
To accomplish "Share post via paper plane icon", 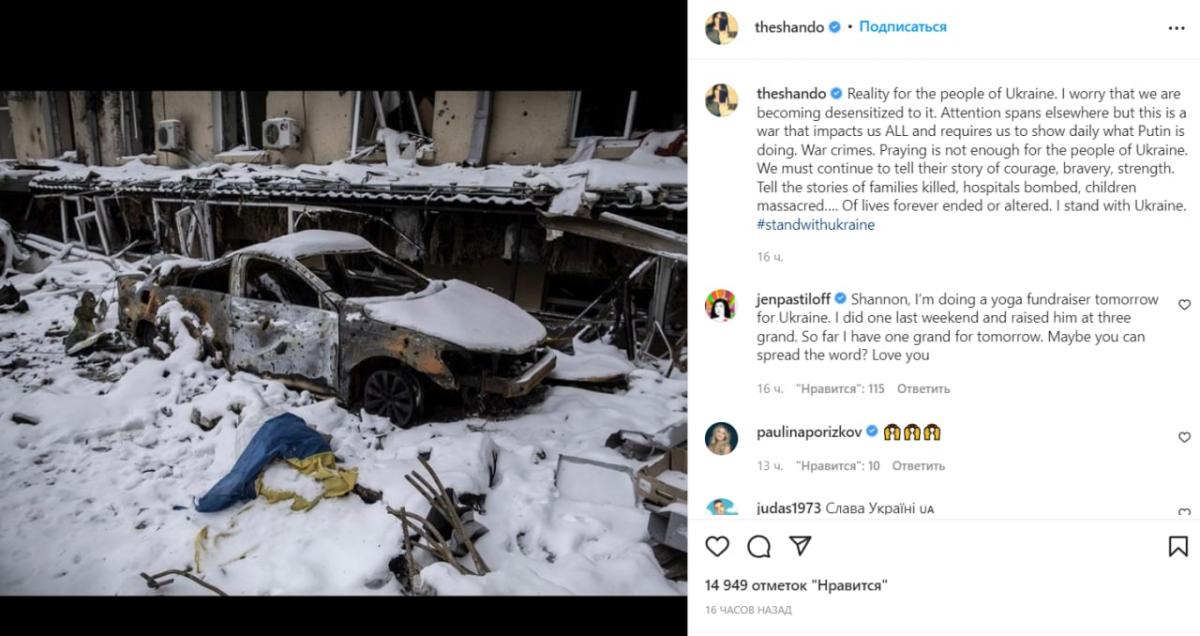I will 800,546.
